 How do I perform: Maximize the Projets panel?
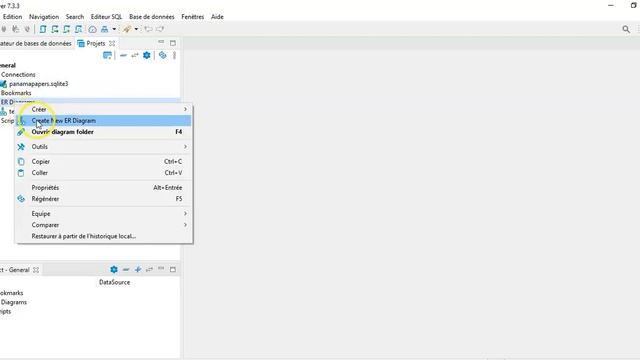point(173,43)
